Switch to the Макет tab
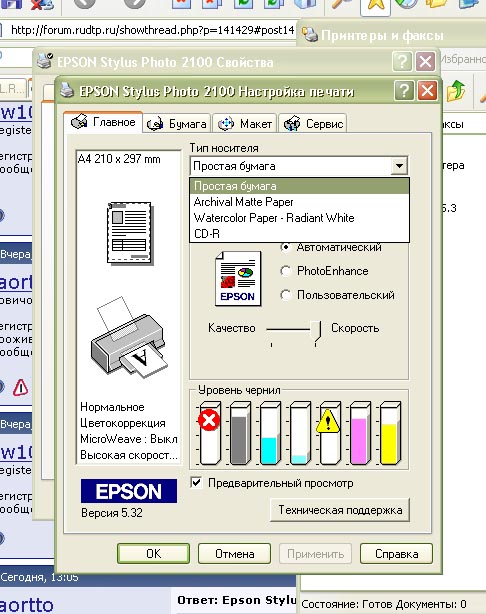The image size is (486, 614). 245,124
